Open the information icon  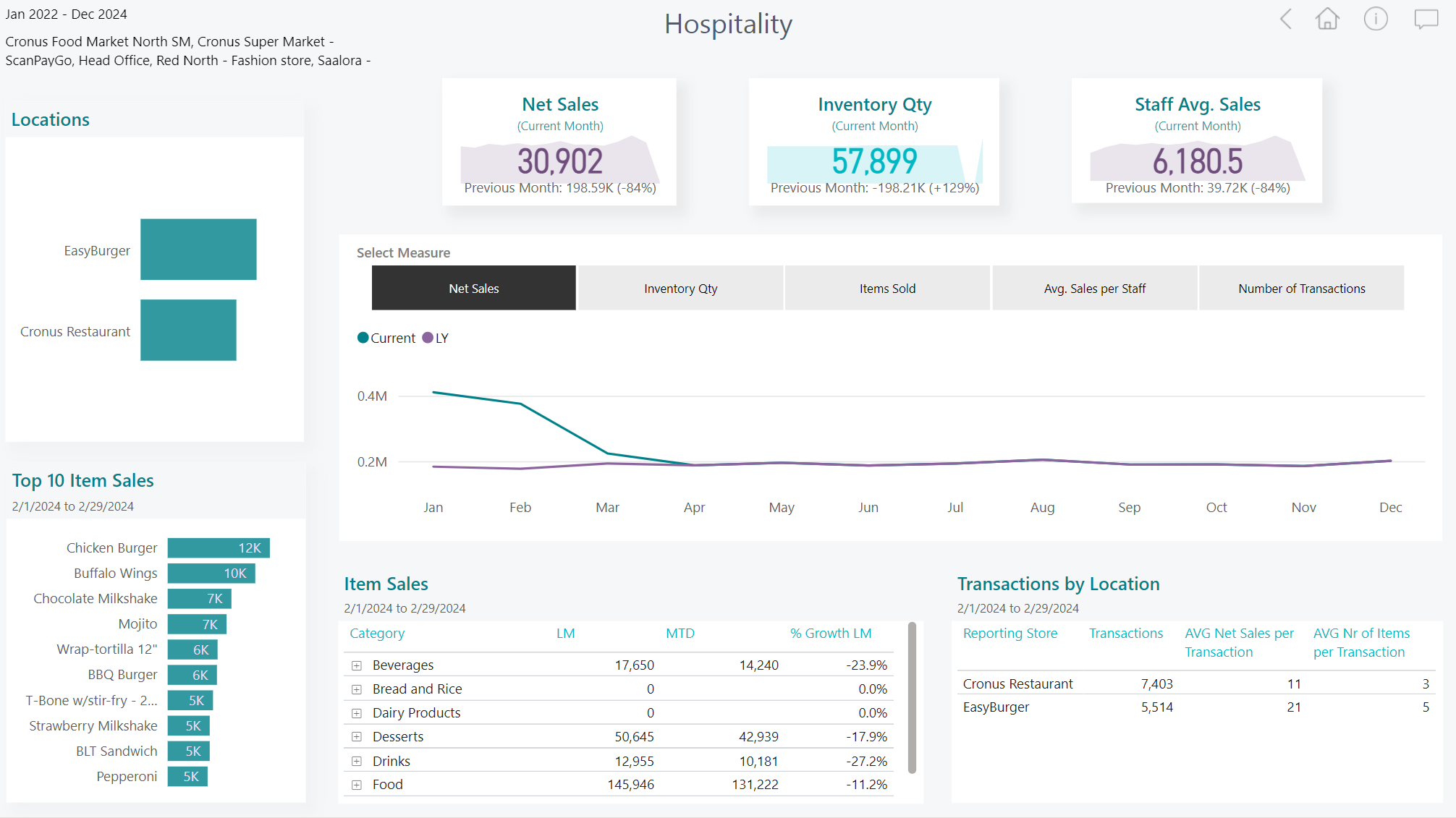[x=1375, y=20]
